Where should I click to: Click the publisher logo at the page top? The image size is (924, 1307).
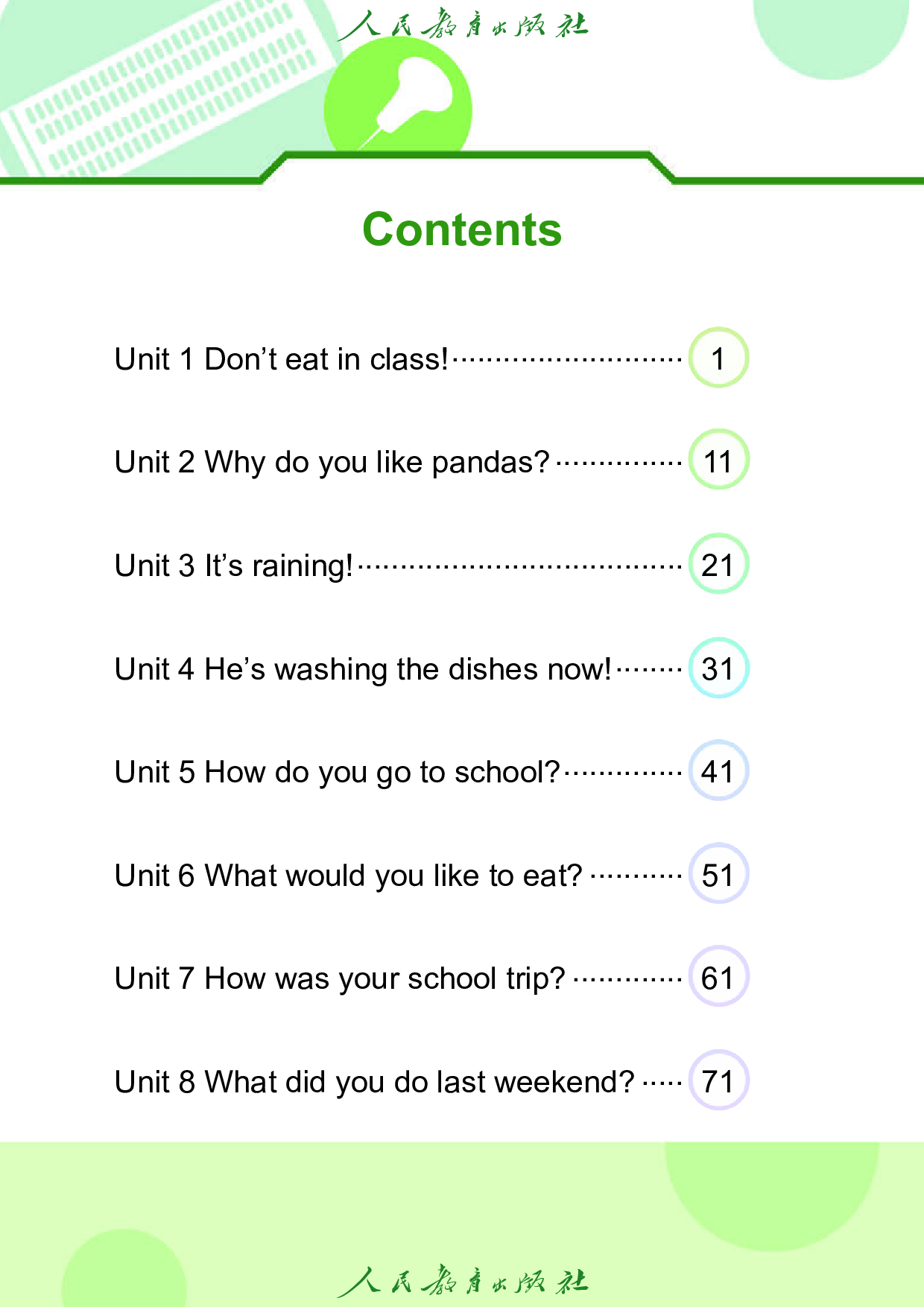click(x=462, y=25)
